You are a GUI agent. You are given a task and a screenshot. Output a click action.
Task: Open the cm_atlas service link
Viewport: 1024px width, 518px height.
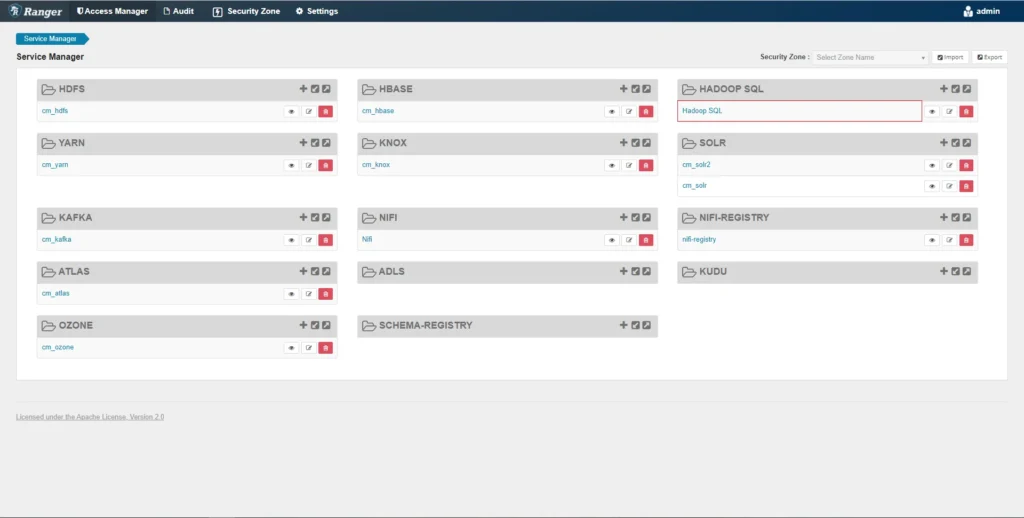pyautogui.click(x=56, y=293)
